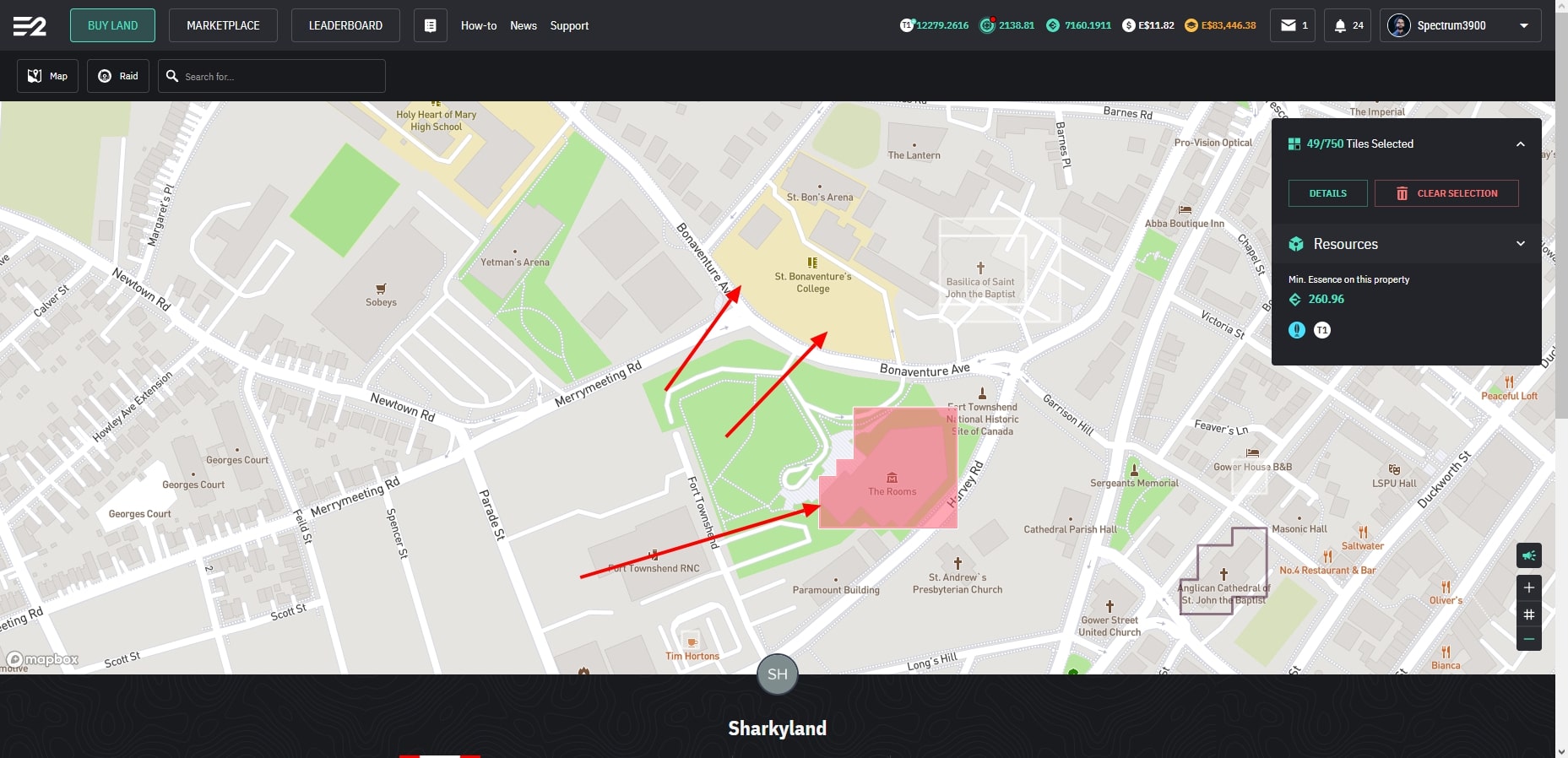Open the How-to menu link

pos(479,25)
